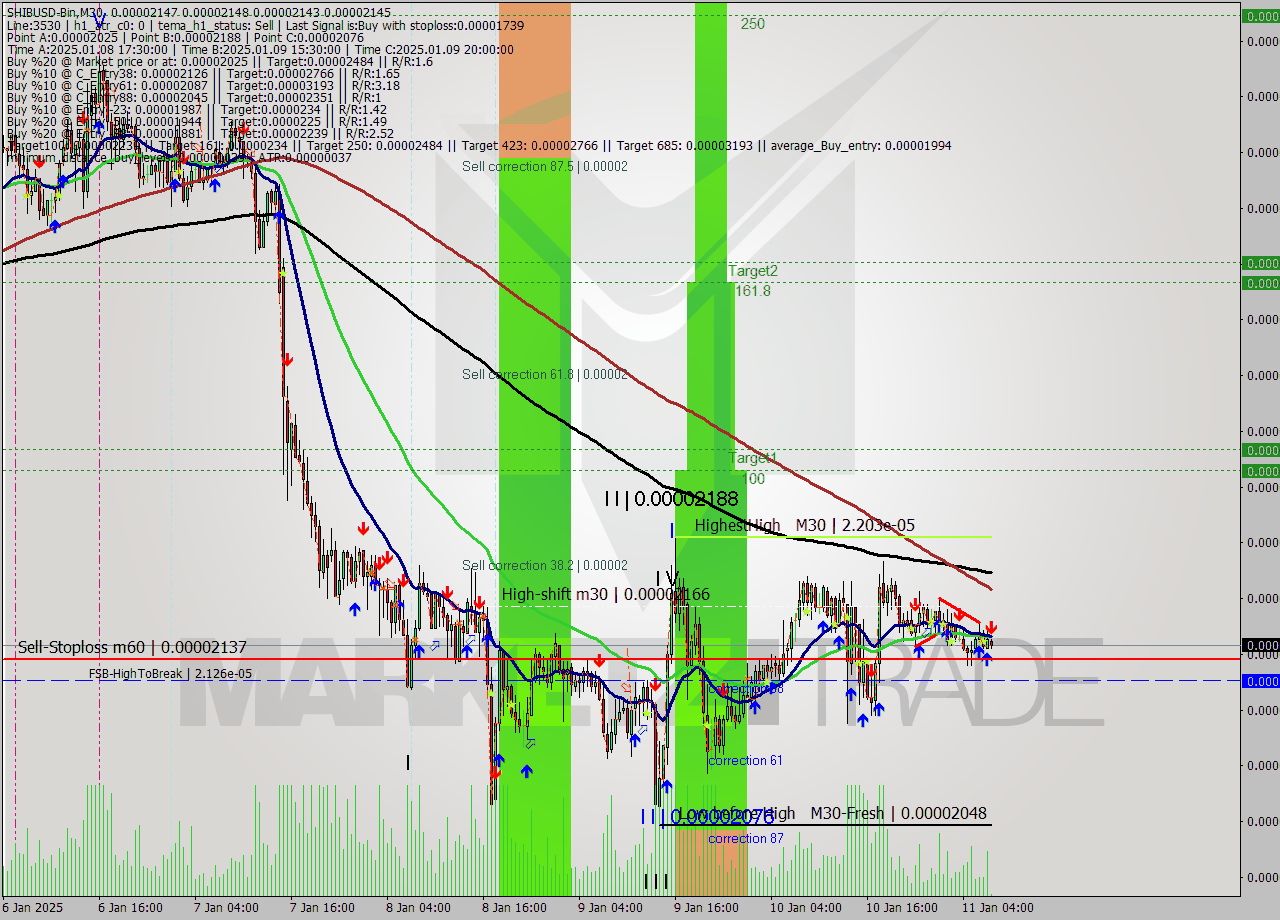Click the '8 Jan 16:00' time axis label
Viewport: 1280px width, 920px height.
514,908
